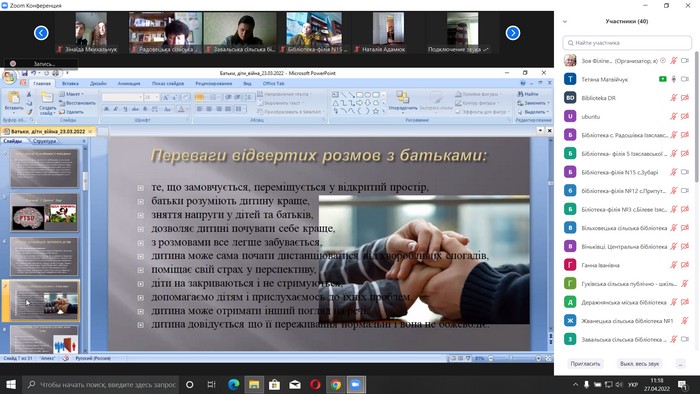Show next gallery page of videos

click(x=512, y=33)
